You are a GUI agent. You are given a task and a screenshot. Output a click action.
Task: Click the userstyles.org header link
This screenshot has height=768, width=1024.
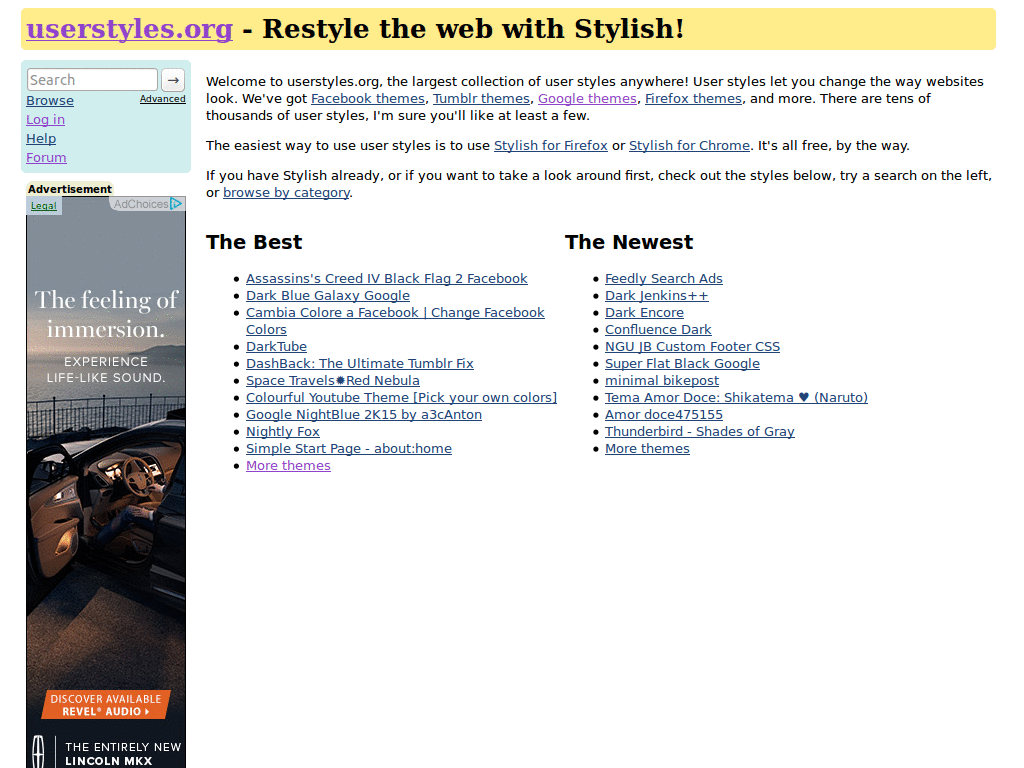pos(129,29)
